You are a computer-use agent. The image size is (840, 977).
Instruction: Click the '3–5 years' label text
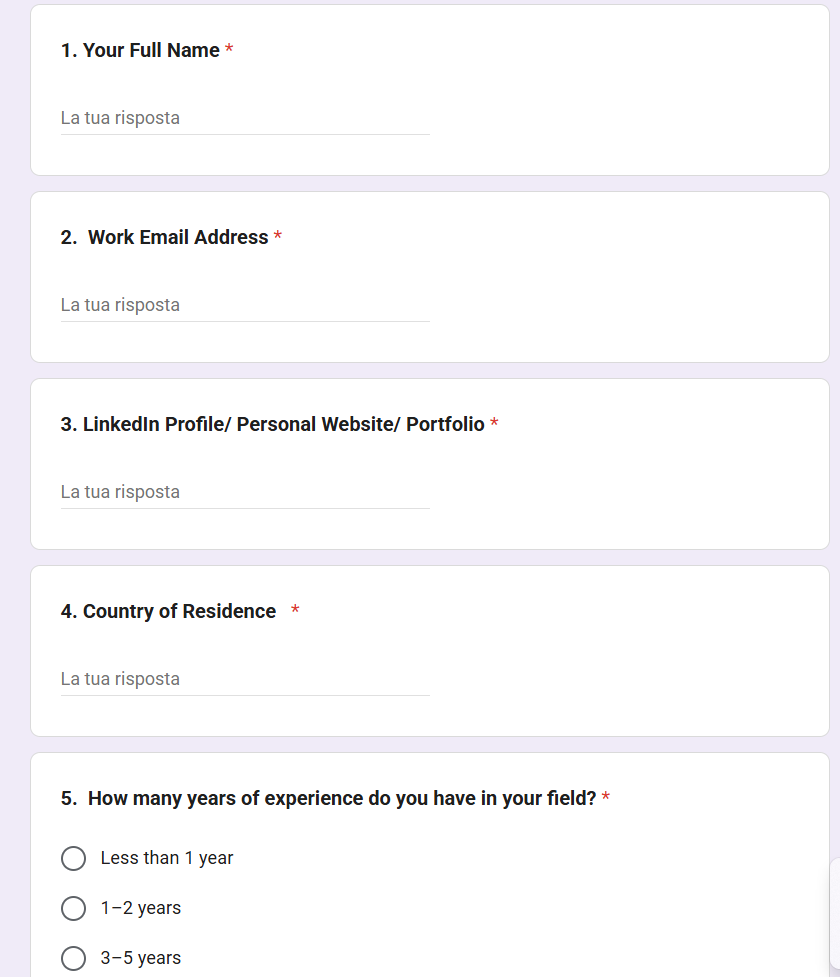point(140,958)
